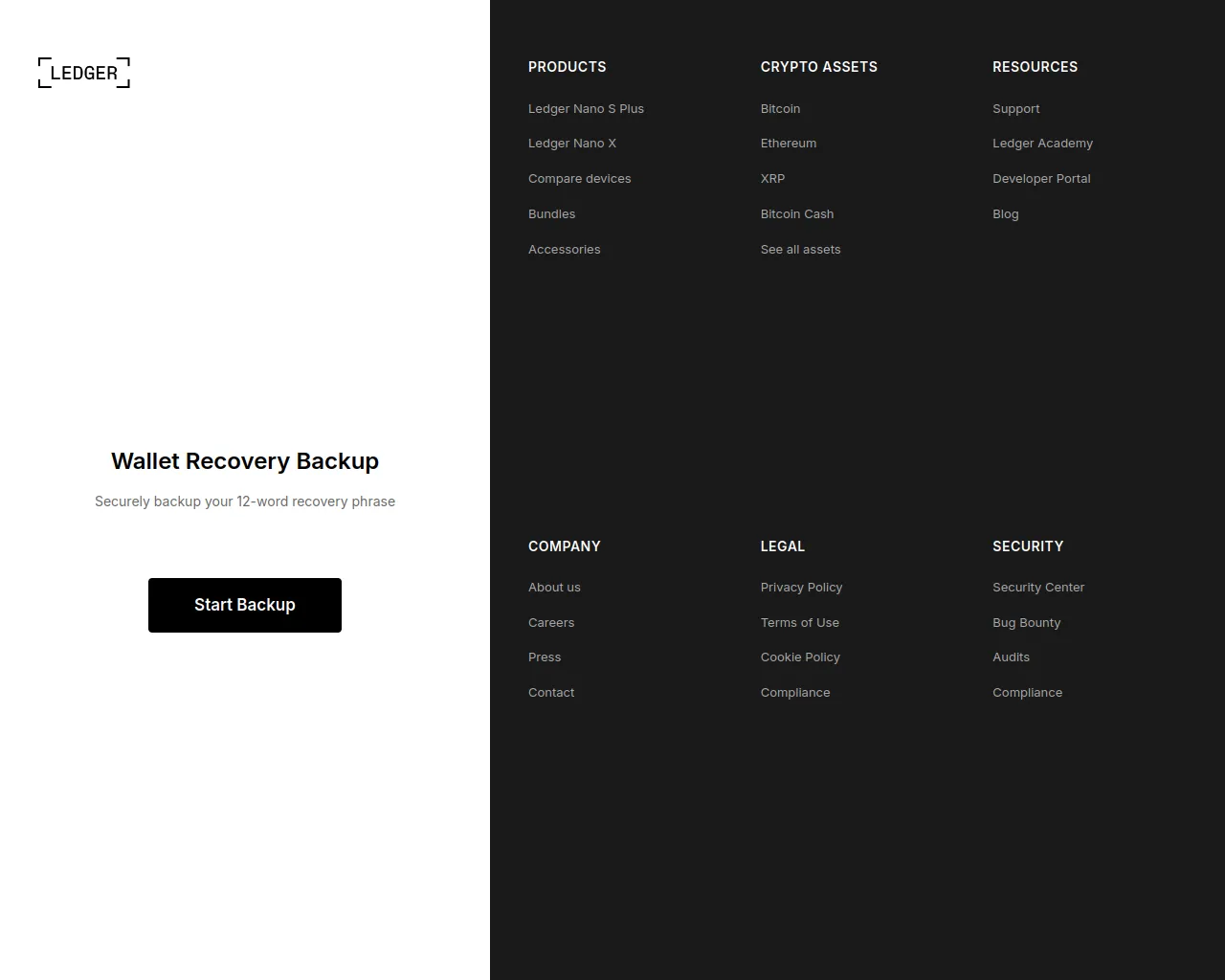This screenshot has width=1225, height=980.
Task: Click the Start Backup button
Action: coord(245,605)
